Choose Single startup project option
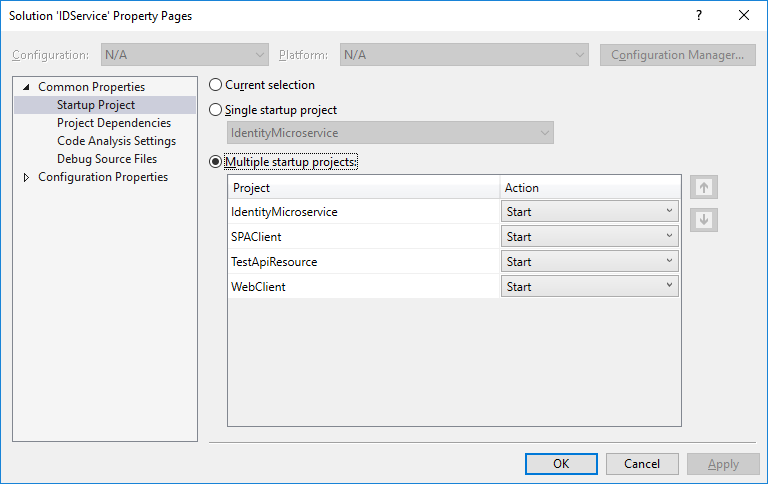Image resolution: width=768 pixels, height=484 pixels. pos(215,110)
